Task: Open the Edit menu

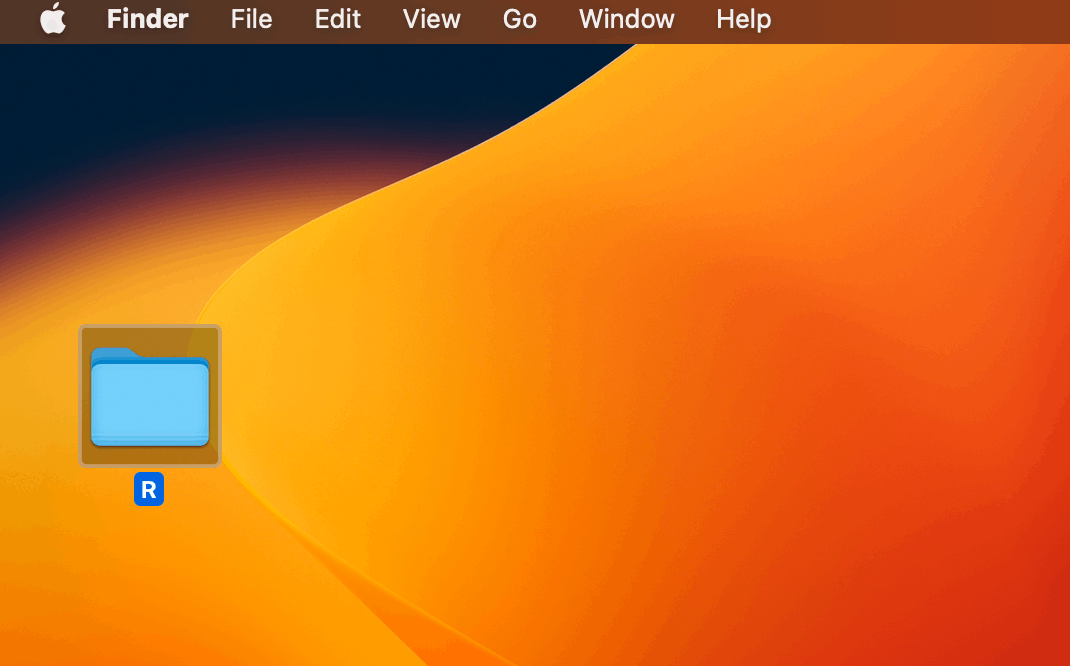Action: coord(338,19)
